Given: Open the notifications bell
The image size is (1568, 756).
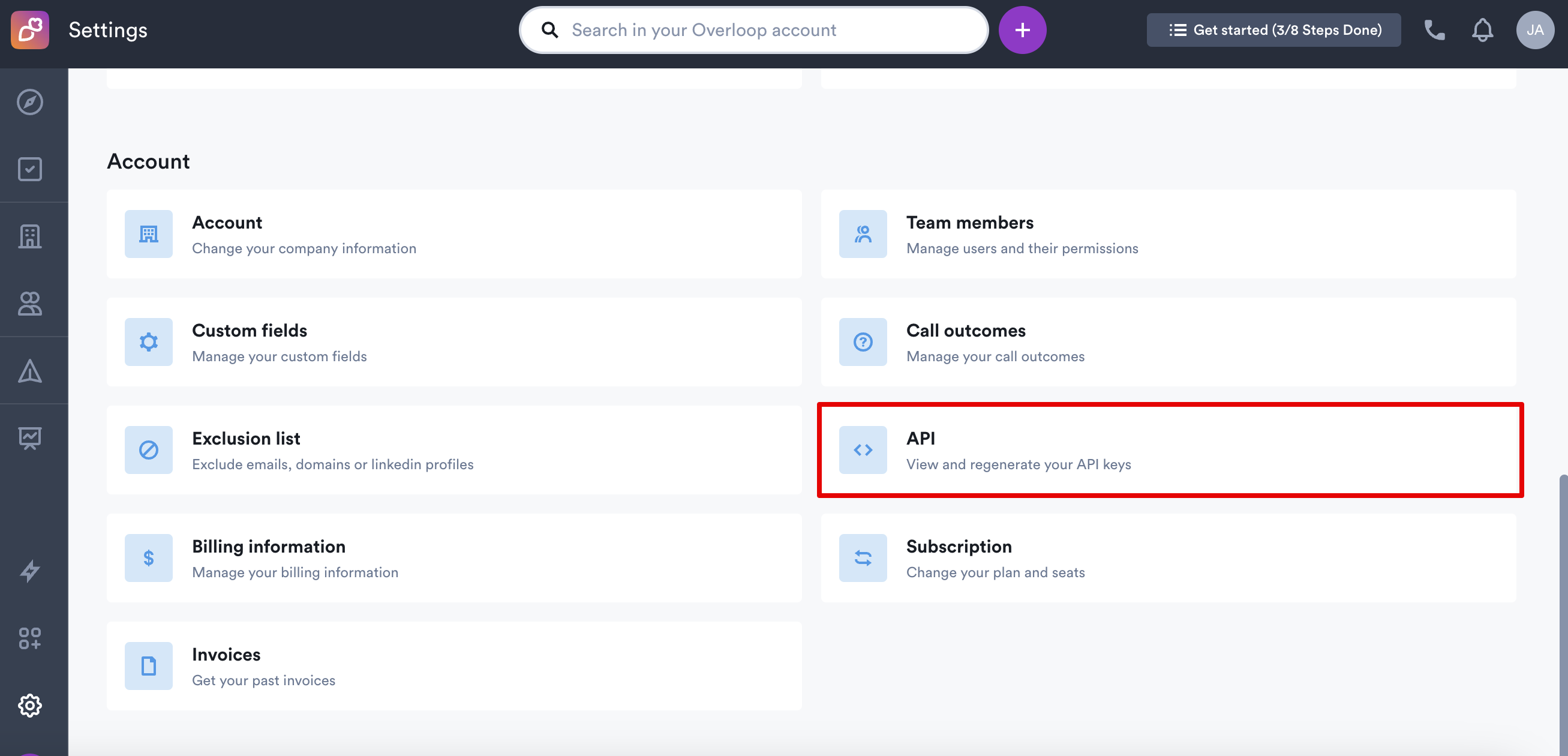Looking at the screenshot, I should coord(1482,30).
